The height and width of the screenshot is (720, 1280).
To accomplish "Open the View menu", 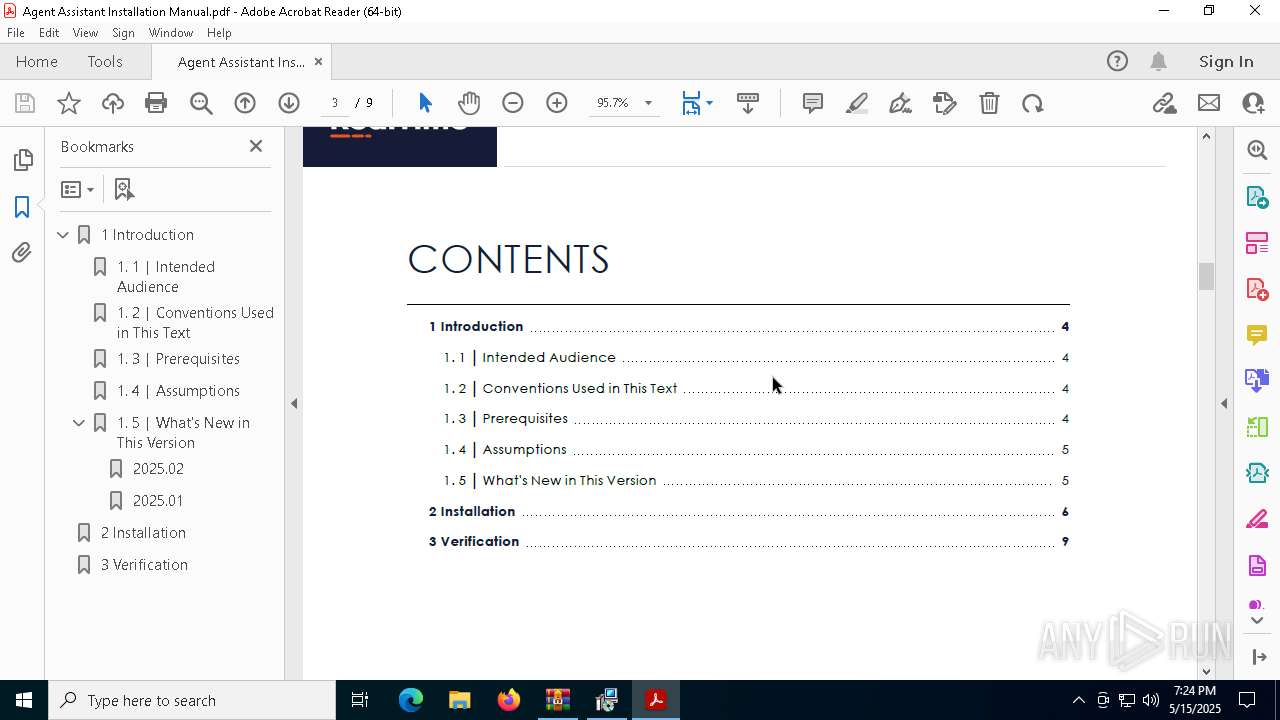I will [85, 33].
